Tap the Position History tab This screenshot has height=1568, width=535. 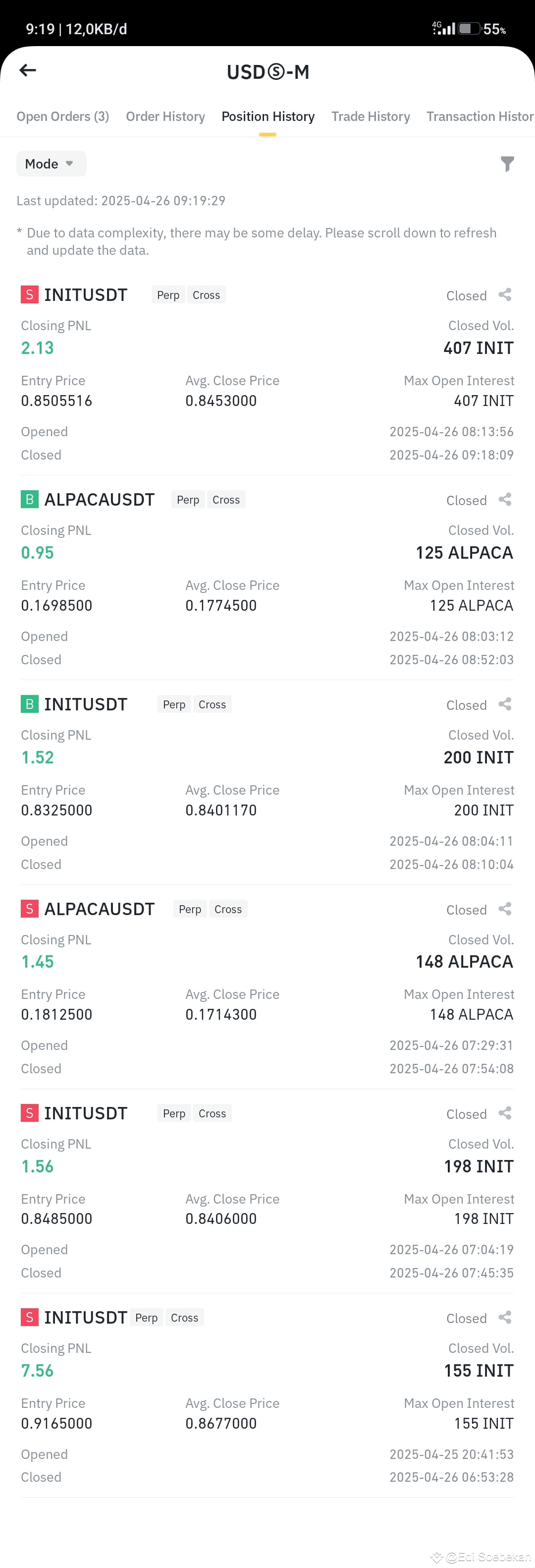(268, 116)
